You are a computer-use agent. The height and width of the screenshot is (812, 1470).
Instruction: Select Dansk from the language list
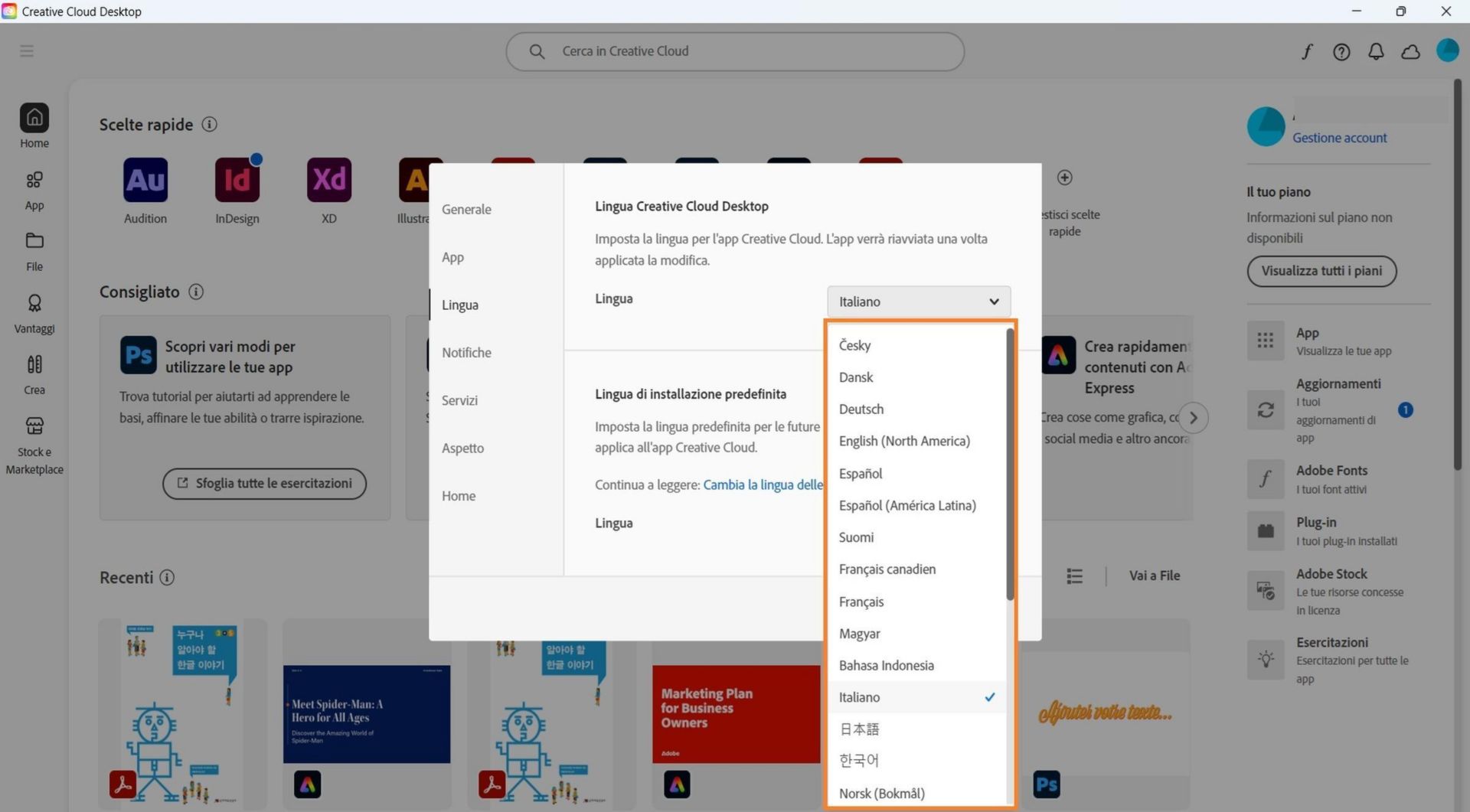[916, 377]
